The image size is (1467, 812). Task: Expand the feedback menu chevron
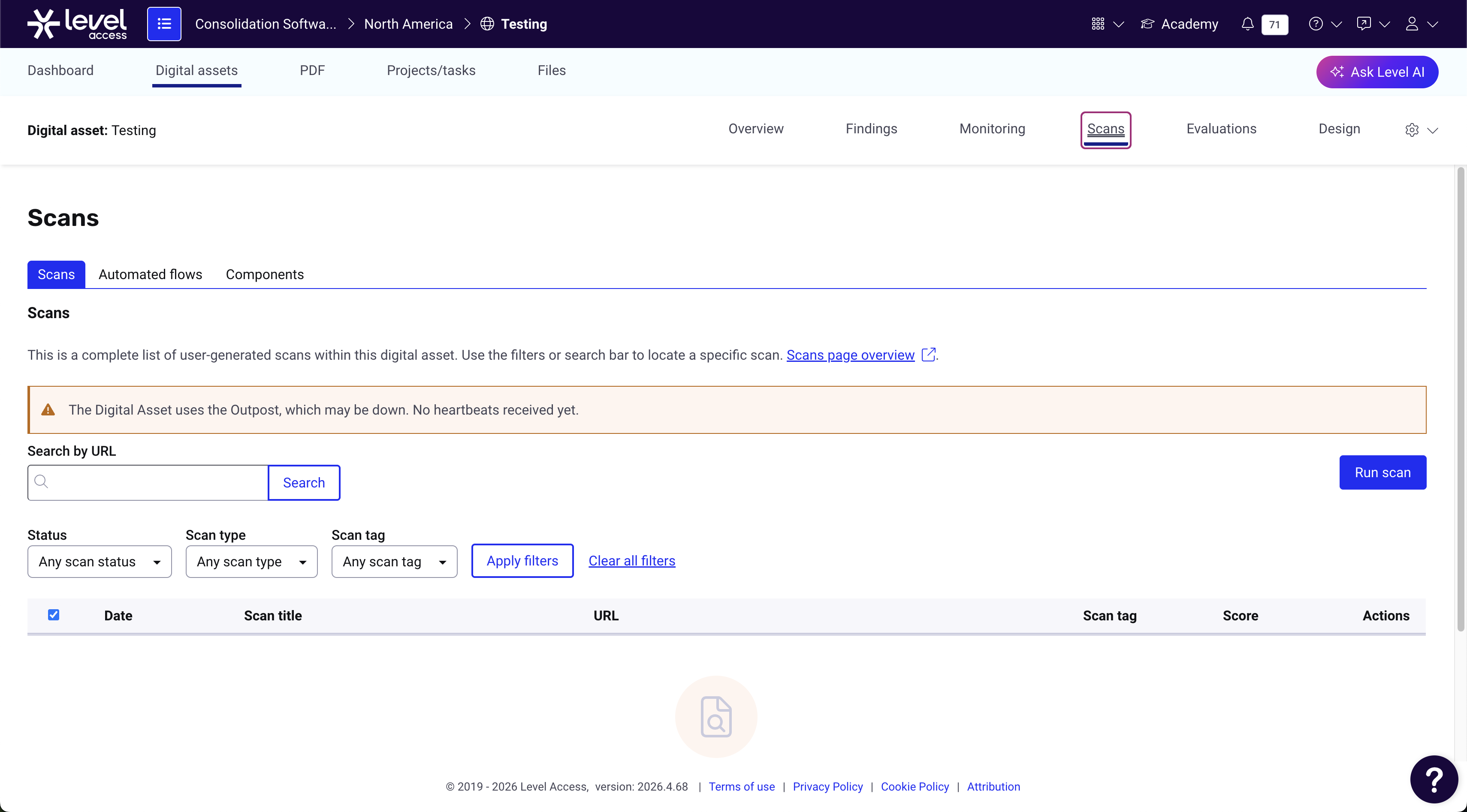point(1384,24)
